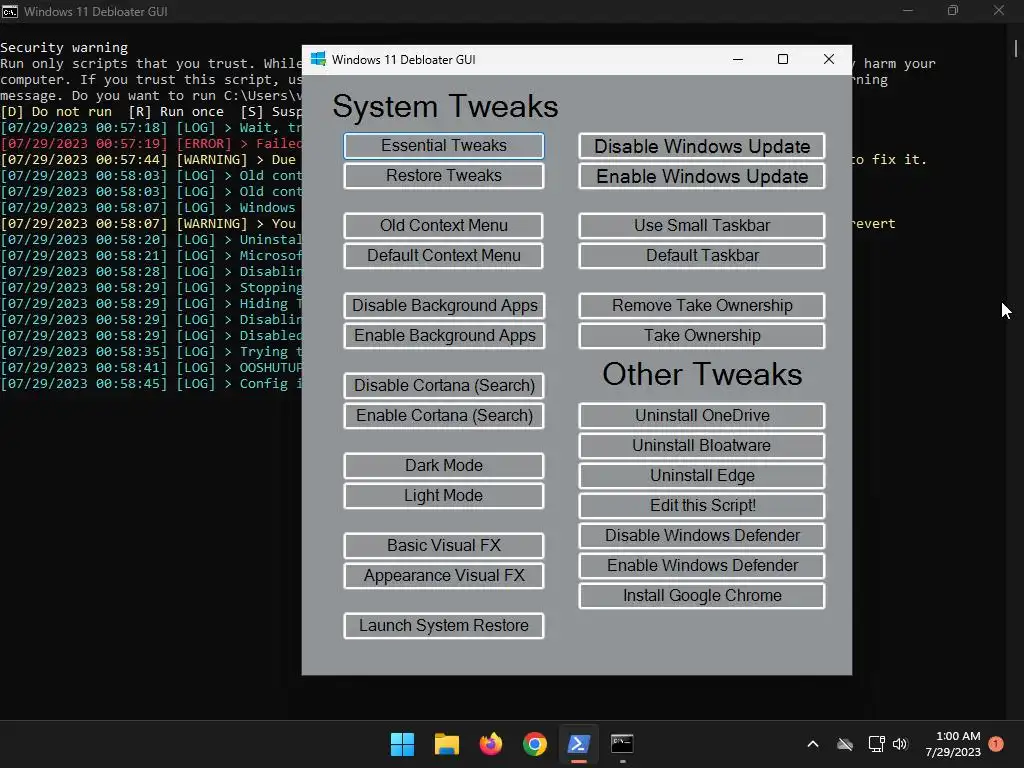Click Disable Windows Update
The height and width of the screenshot is (768, 1024).
(702, 146)
